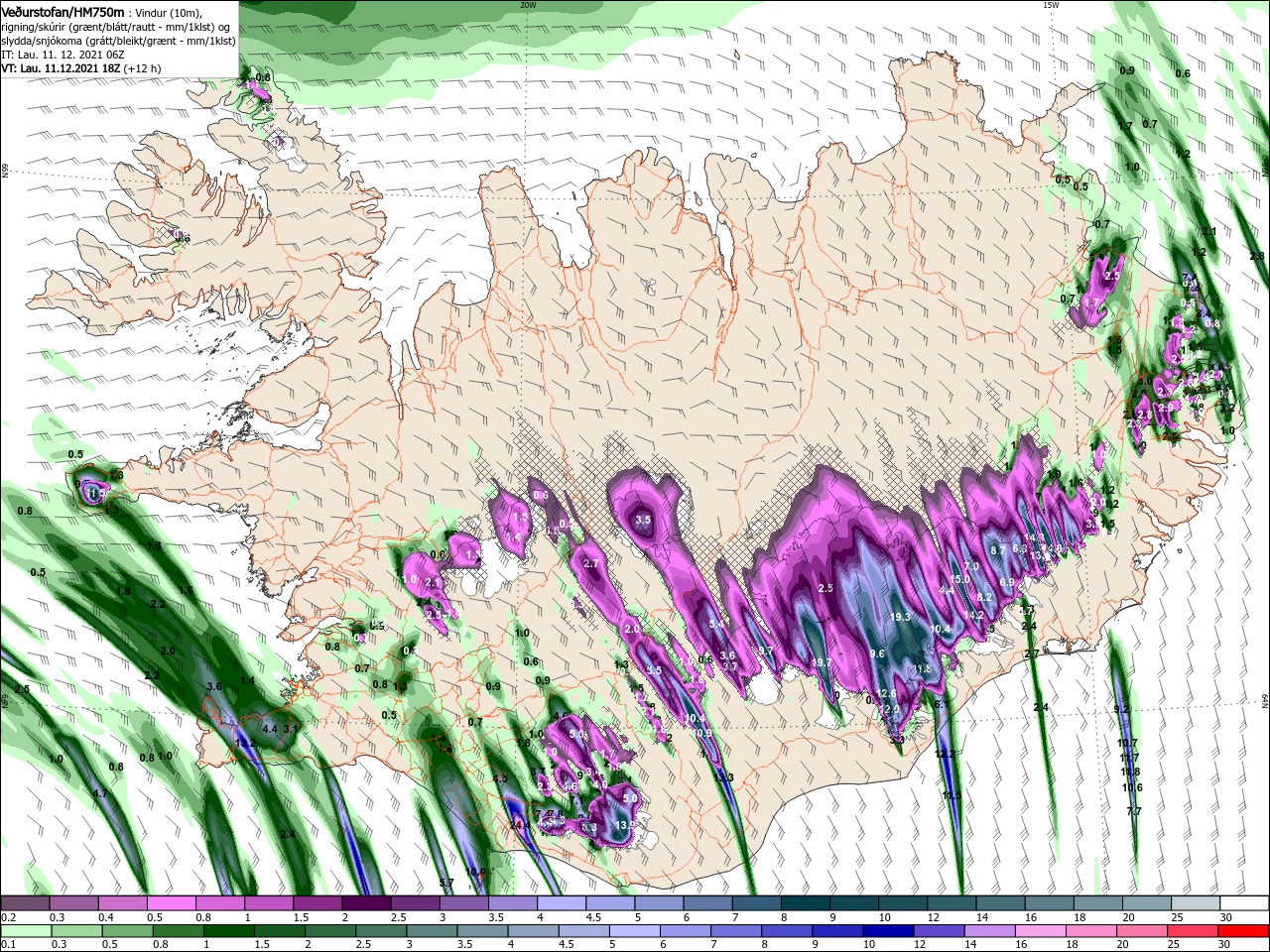Select the pale green 0.1 rain legend swatch
The width and height of the screenshot is (1270, 952).
pos(25,931)
